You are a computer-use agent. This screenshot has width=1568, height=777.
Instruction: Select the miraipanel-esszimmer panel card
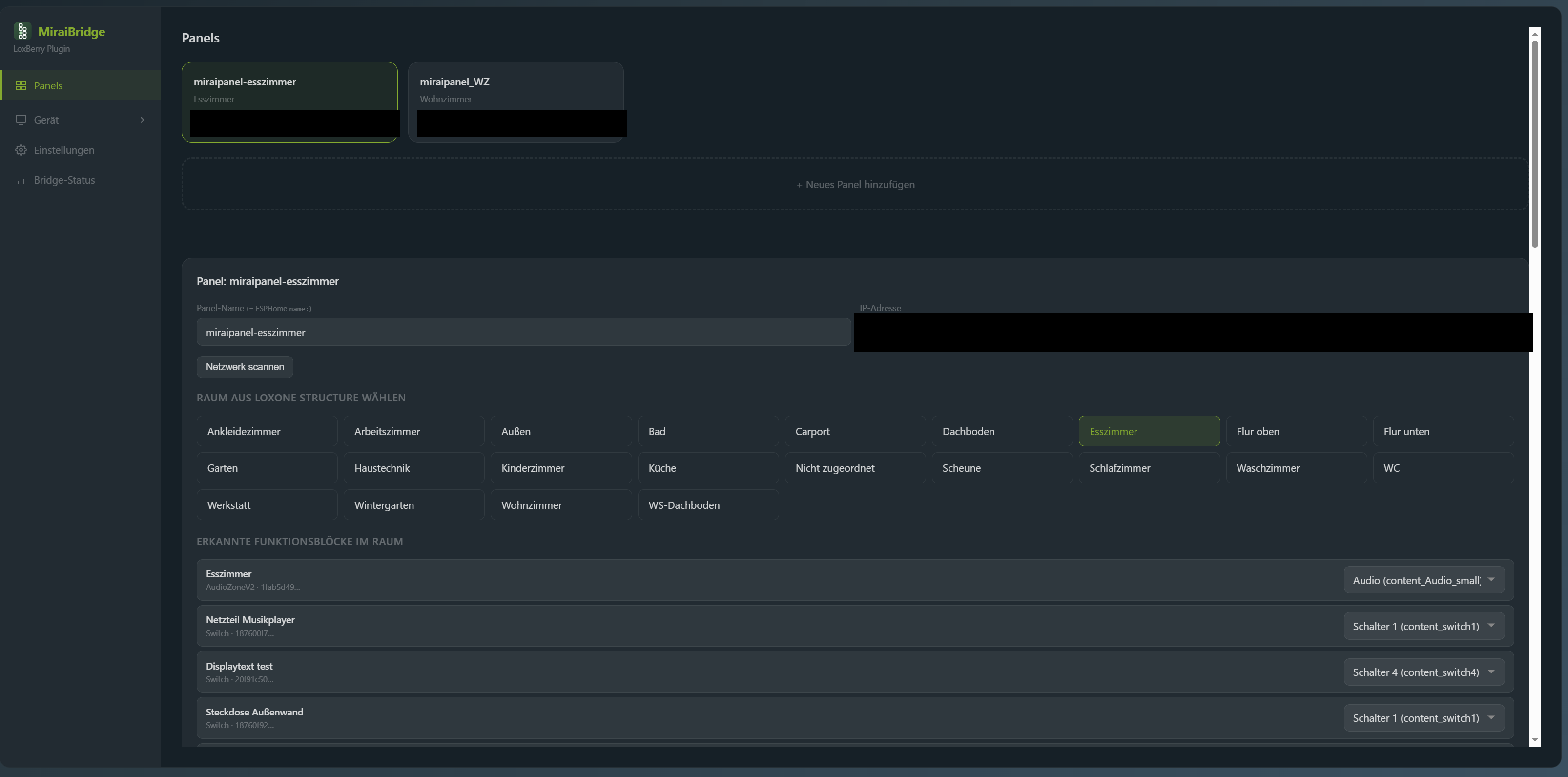[x=289, y=102]
